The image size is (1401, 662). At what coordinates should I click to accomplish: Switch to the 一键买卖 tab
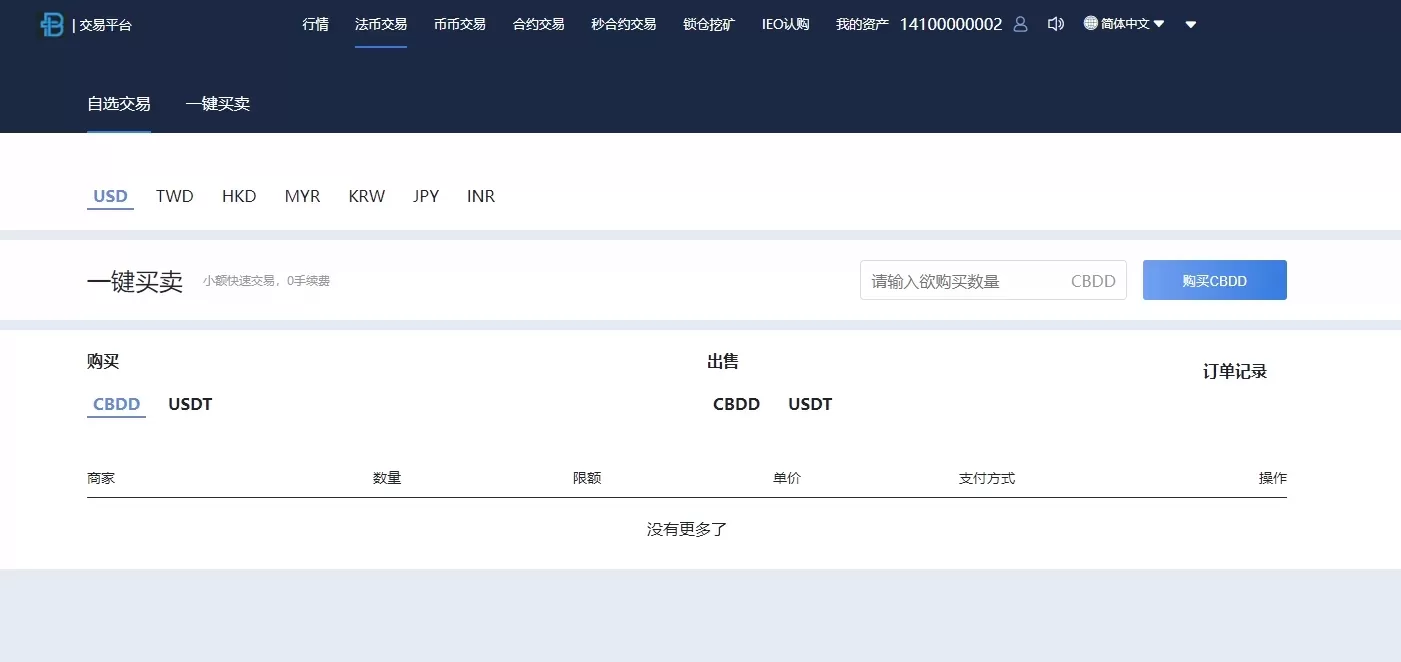click(217, 104)
